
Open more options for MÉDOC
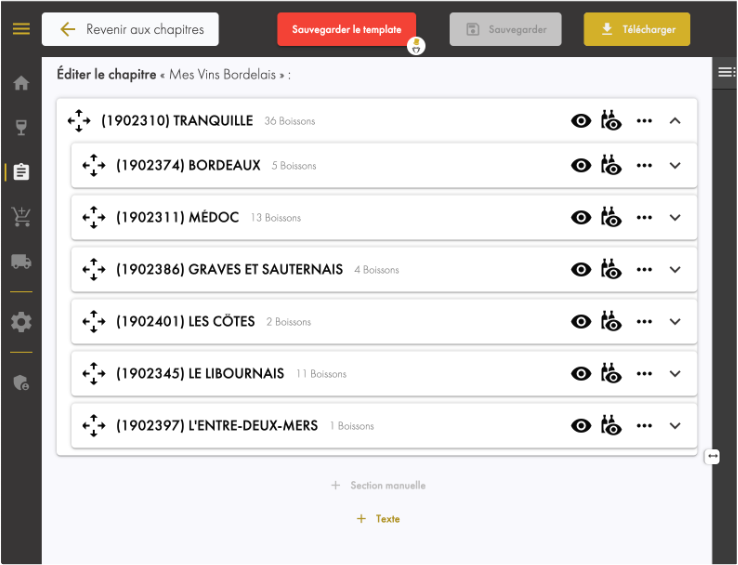644,218
